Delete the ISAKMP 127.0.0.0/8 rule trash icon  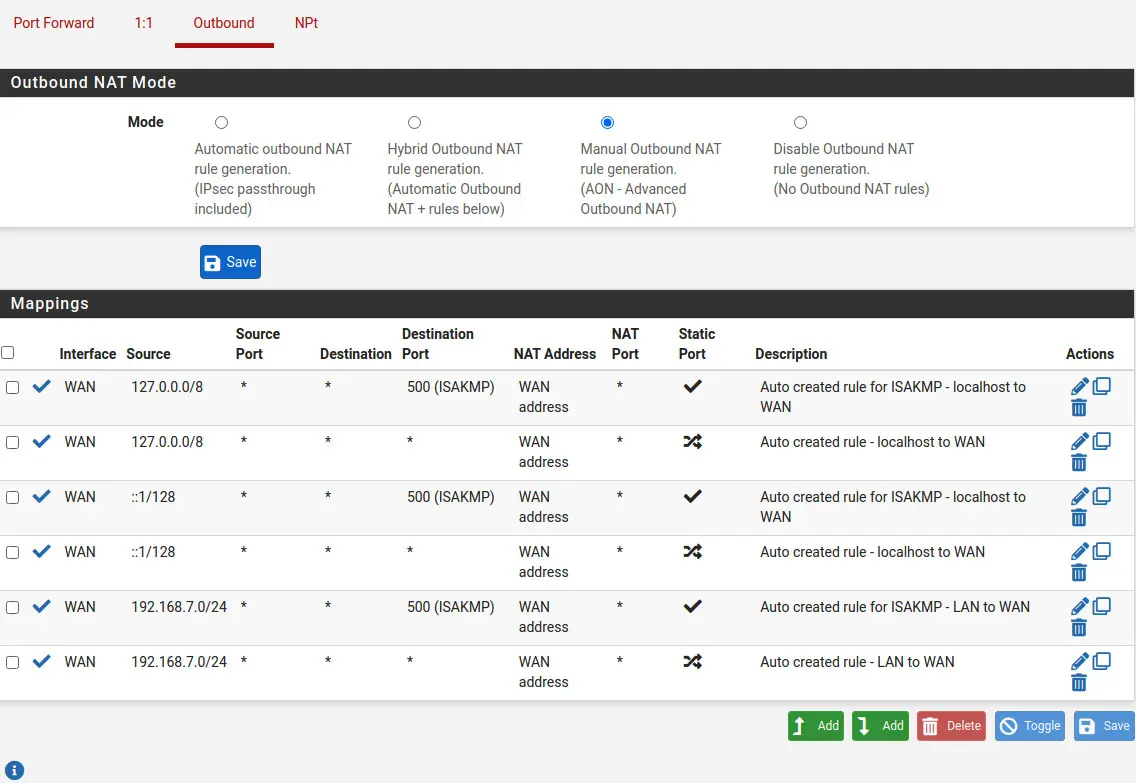[1079, 408]
